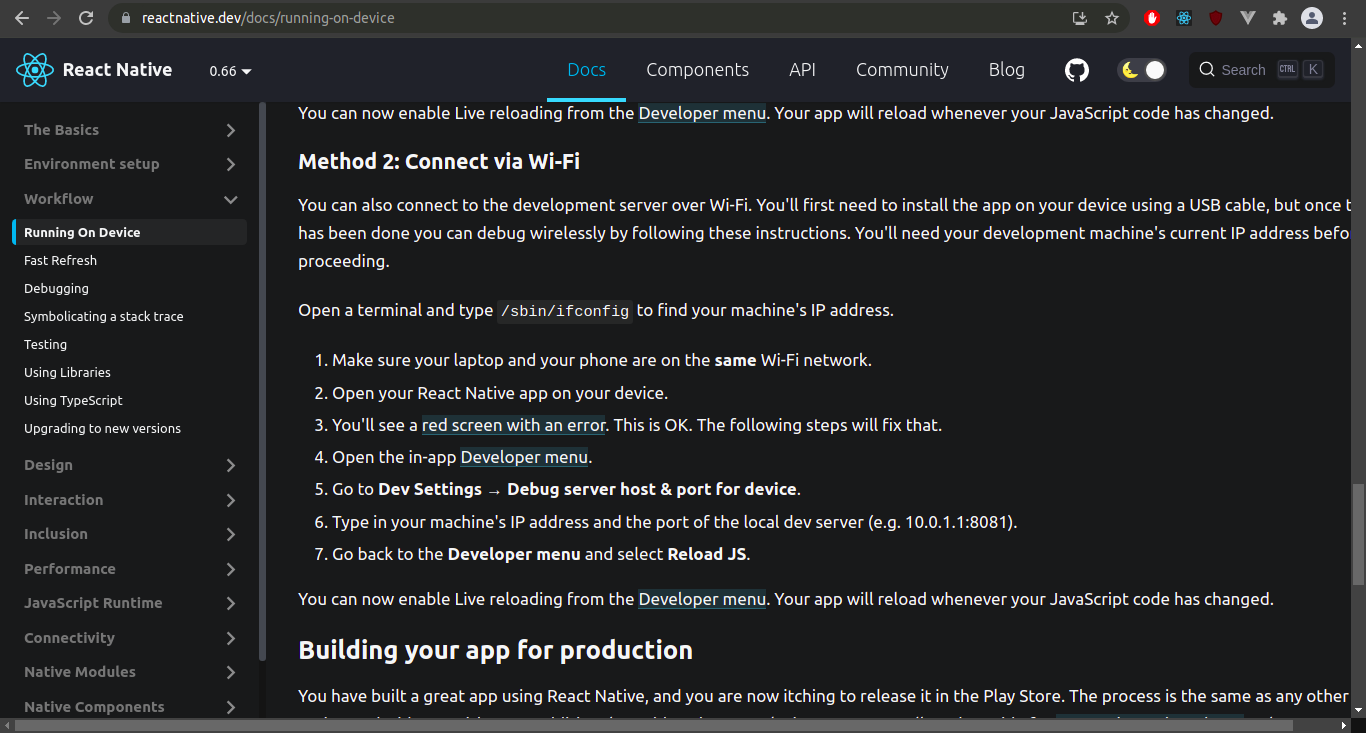
Task: Open Developer menu link in step 4
Action: (524, 457)
